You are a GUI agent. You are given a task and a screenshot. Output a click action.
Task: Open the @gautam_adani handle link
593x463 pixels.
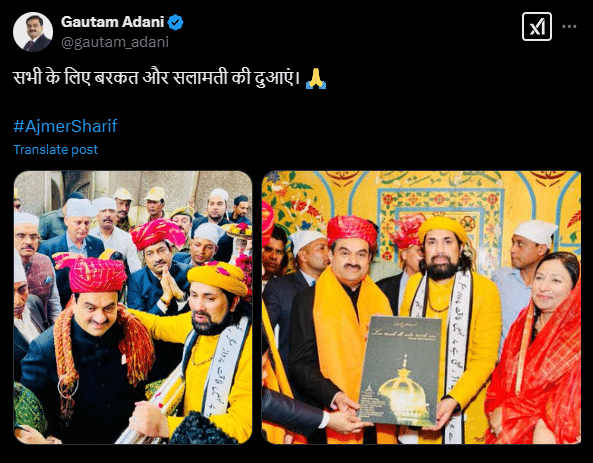115,42
